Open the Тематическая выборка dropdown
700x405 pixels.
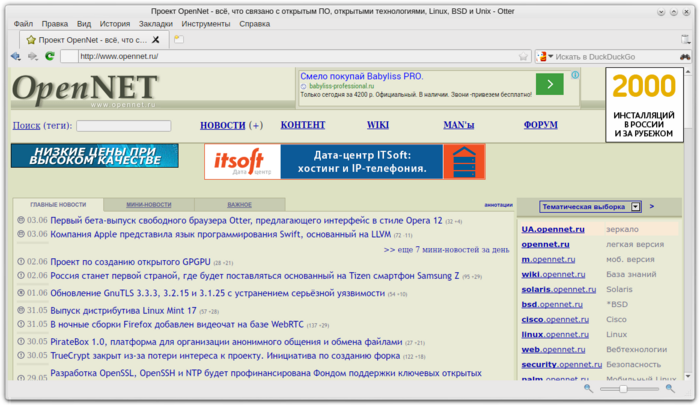pyautogui.click(x=590, y=207)
